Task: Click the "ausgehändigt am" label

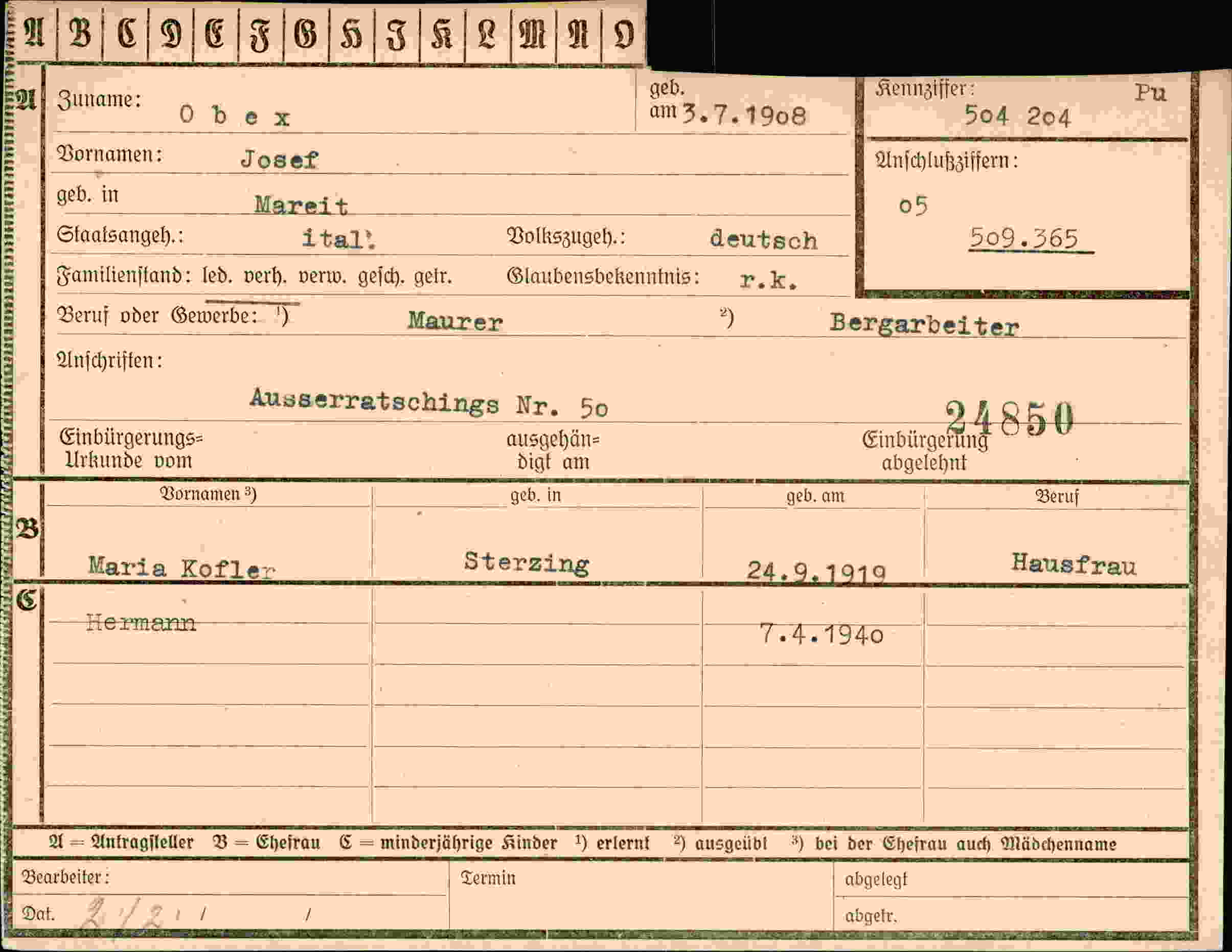Action: point(553,450)
